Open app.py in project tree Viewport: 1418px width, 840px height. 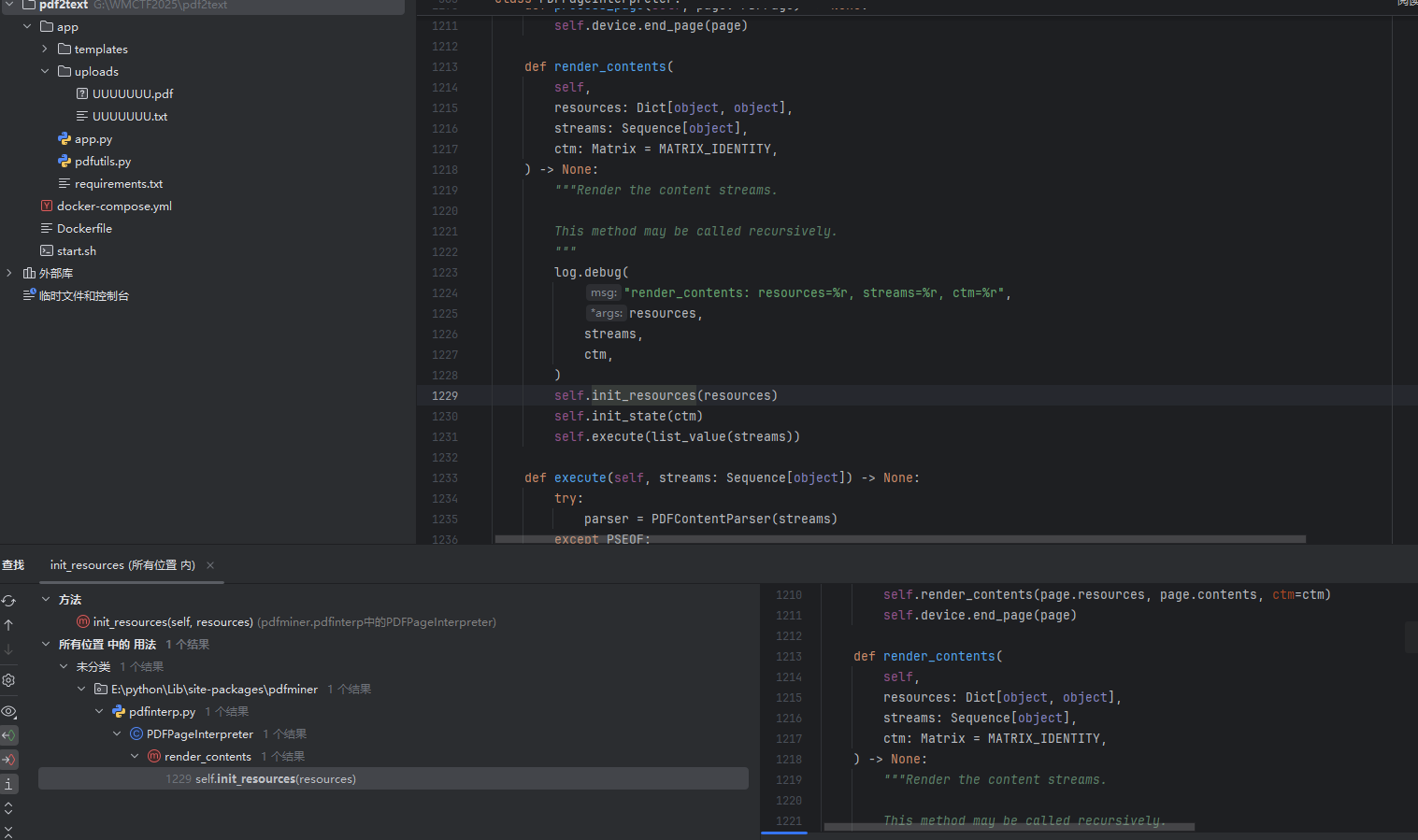click(x=93, y=139)
